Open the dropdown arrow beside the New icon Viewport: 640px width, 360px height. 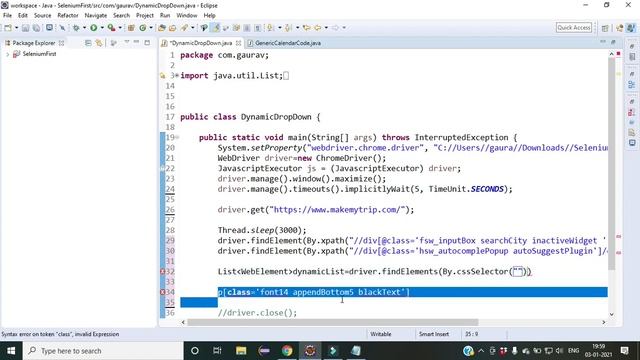pos(16,28)
